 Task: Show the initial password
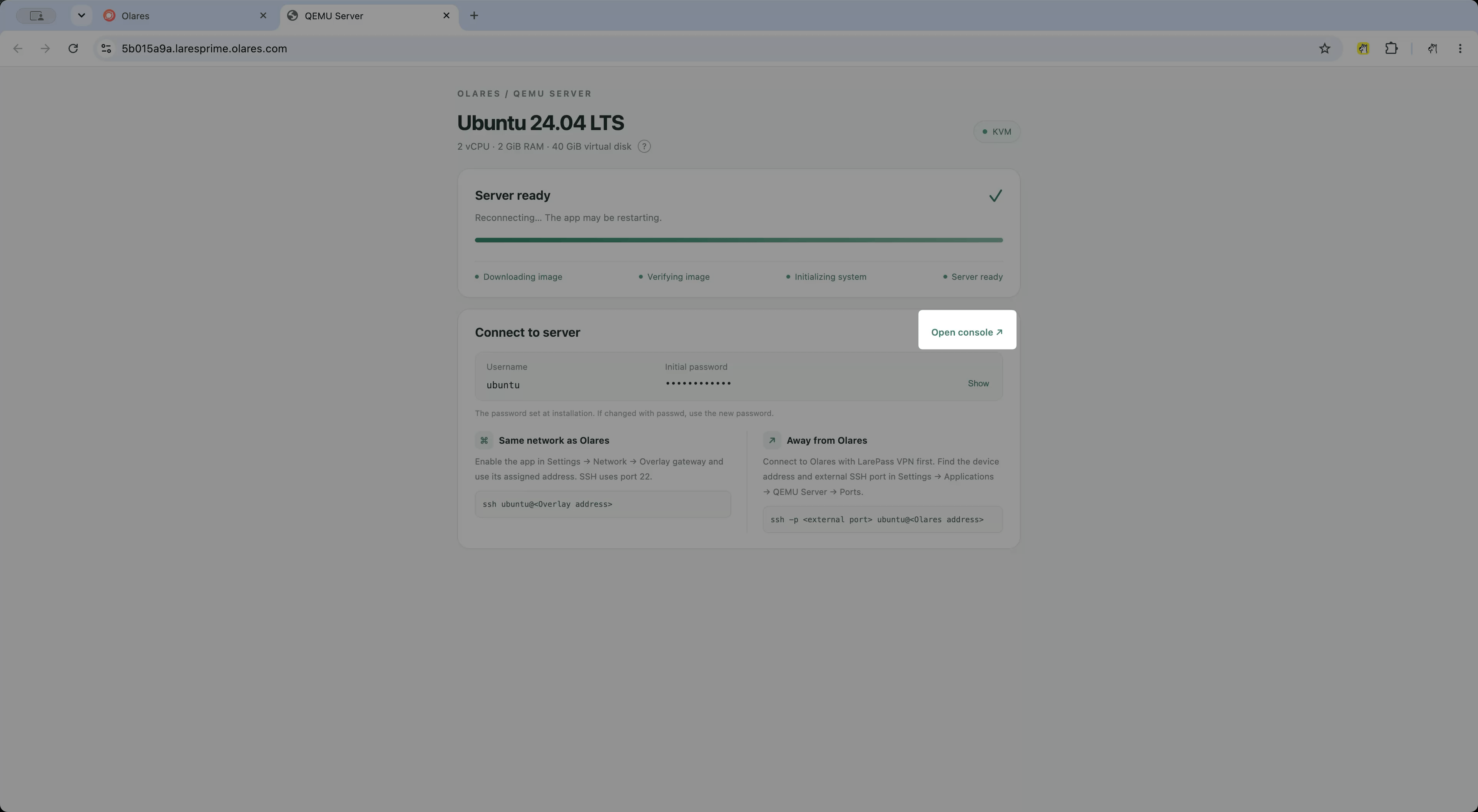(978, 383)
